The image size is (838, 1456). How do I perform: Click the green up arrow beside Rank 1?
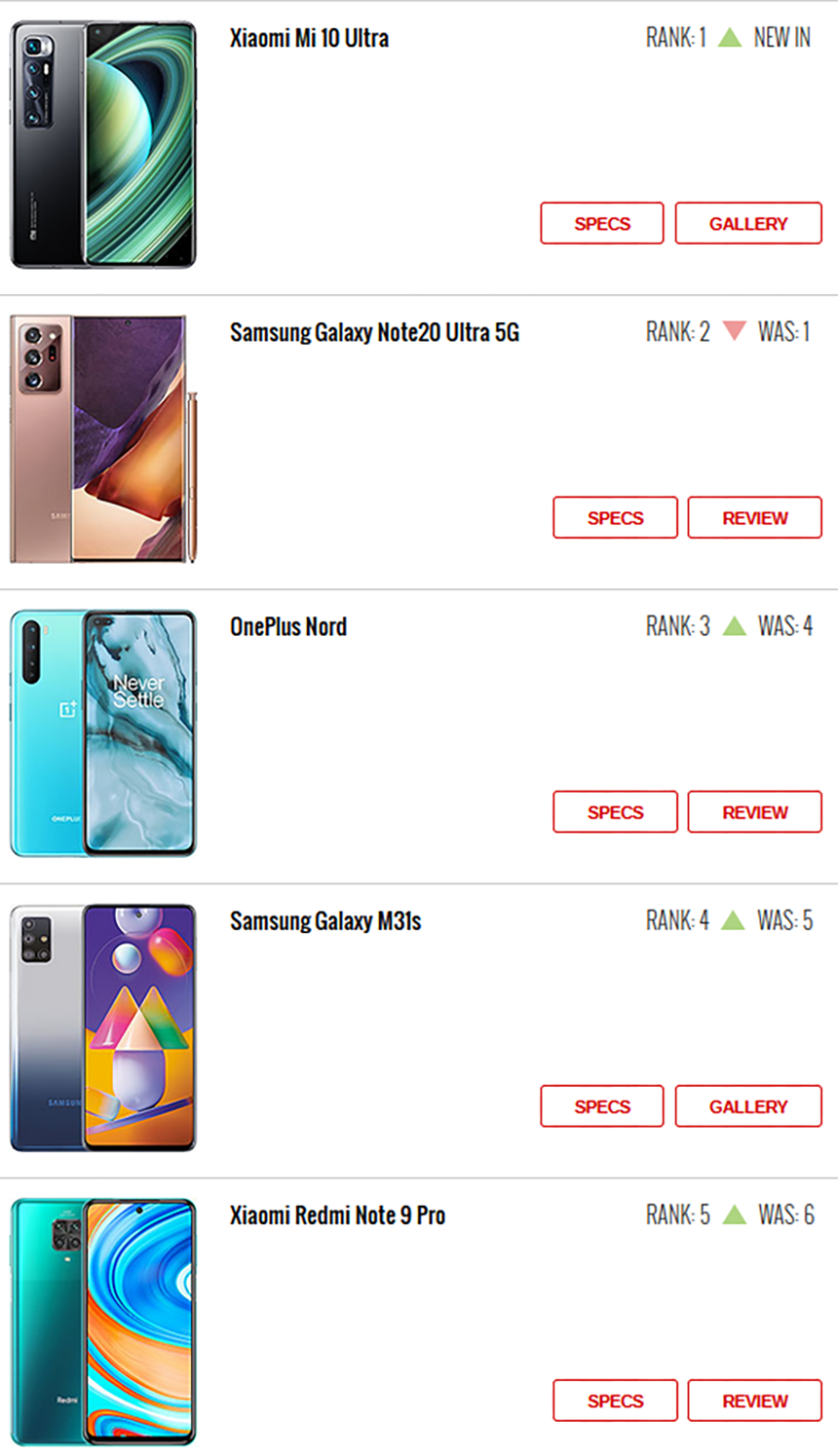point(730,38)
